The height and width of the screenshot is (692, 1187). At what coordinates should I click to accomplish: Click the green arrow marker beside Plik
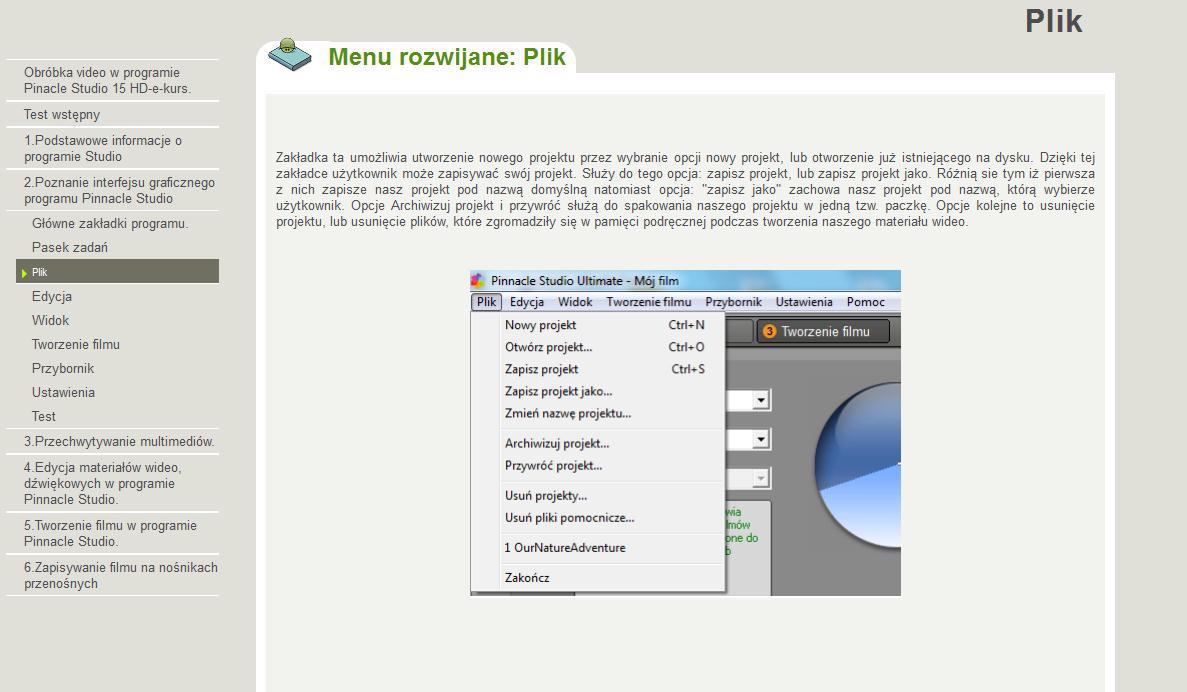[24, 273]
